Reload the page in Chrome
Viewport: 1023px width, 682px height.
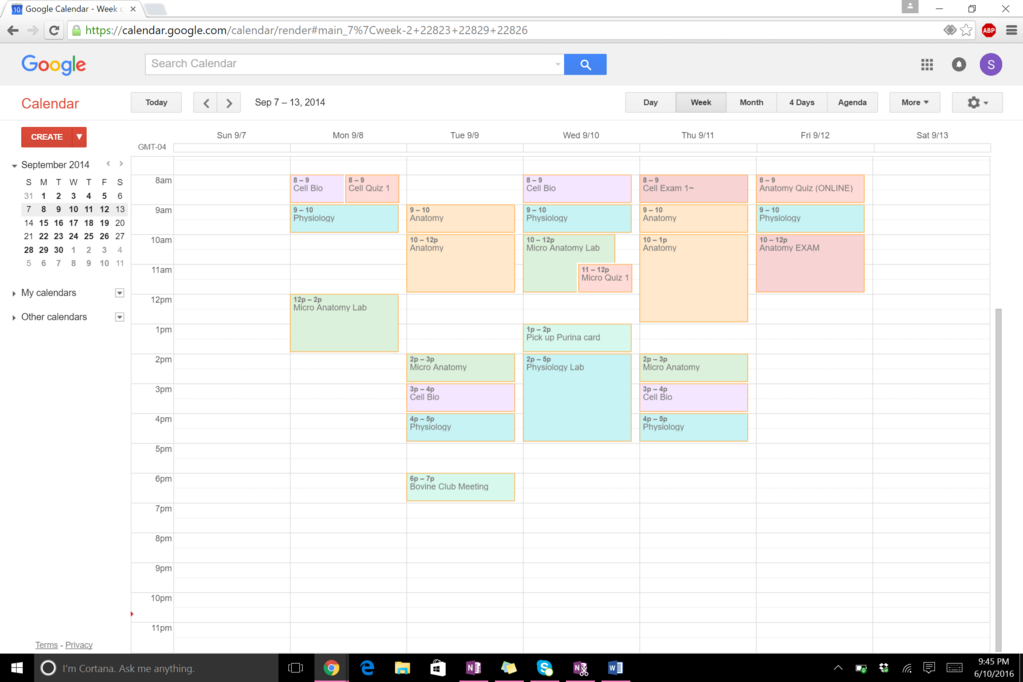point(54,30)
